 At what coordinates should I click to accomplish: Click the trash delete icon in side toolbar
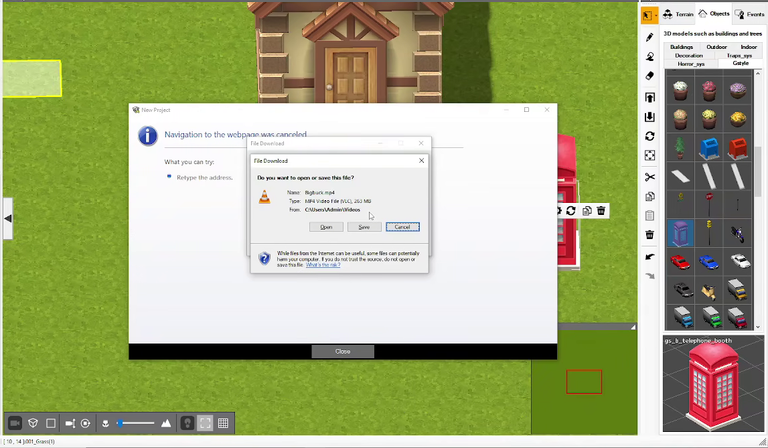coord(649,235)
